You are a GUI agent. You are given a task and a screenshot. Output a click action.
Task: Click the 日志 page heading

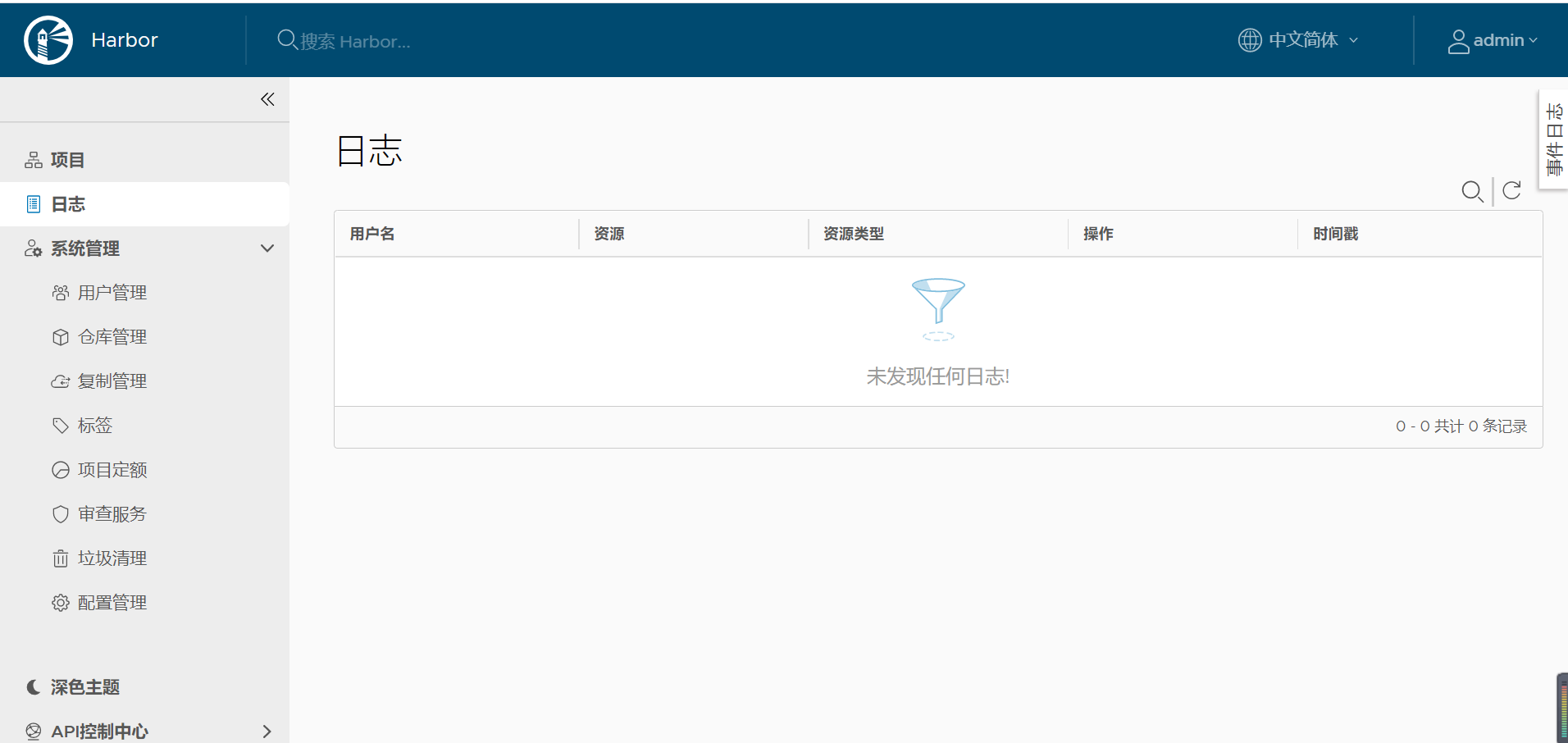pyautogui.click(x=370, y=152)
